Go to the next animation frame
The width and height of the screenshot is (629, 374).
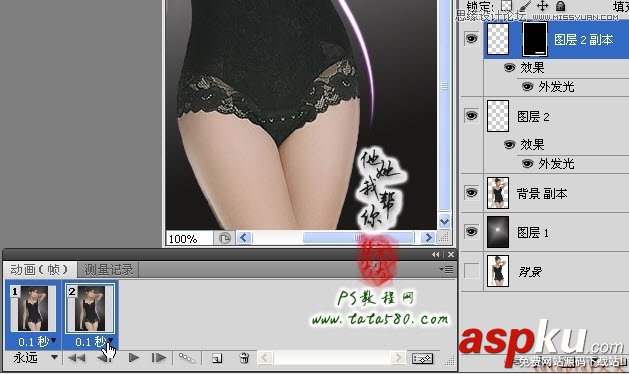pyautogui.click(x=159, y=358)
